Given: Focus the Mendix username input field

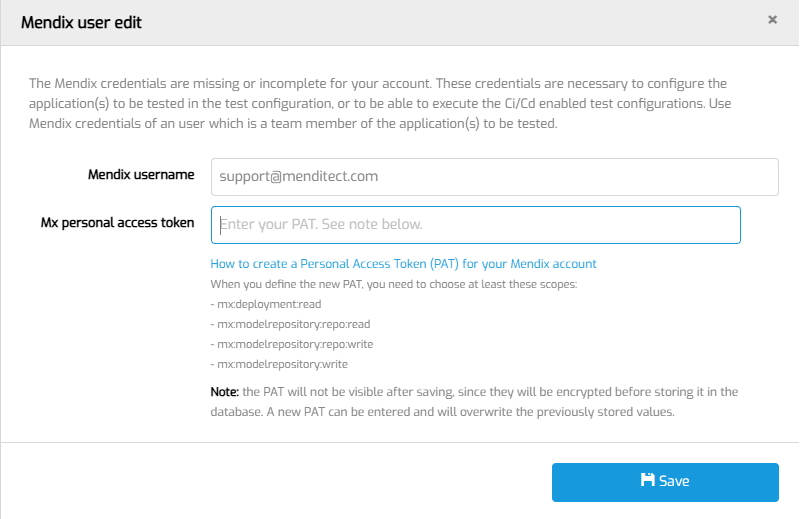Looking at the screenshot, I should (x=494, y=177).
